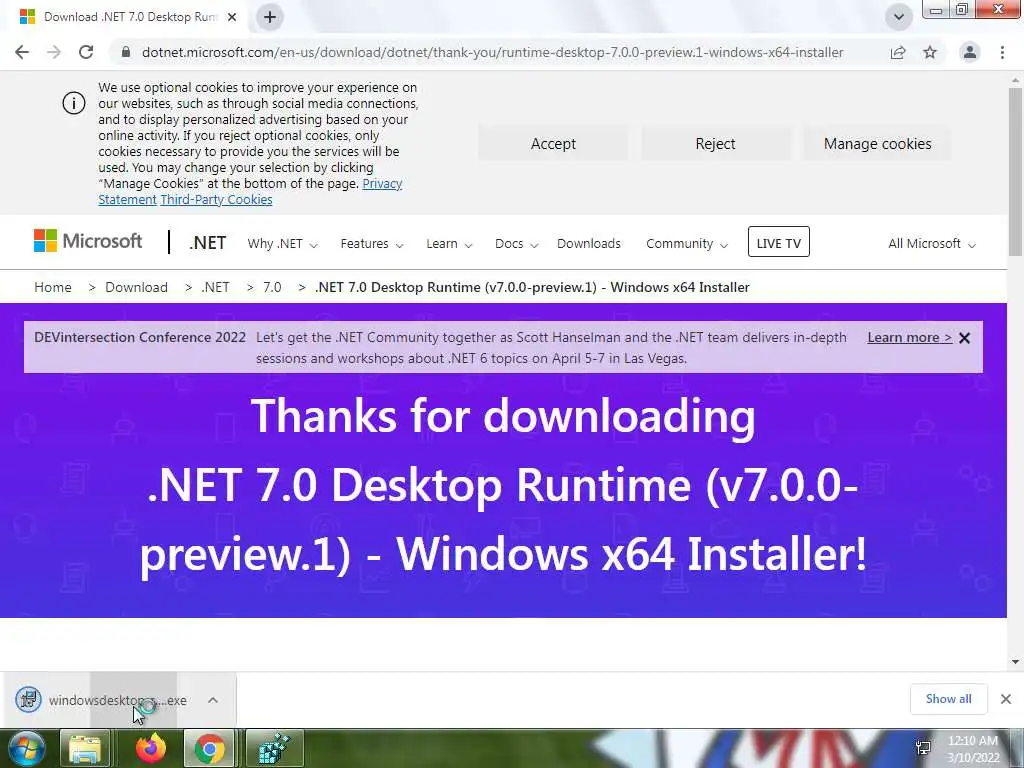Launch Firefox from the taskbar
Image resolution: width=1024 pixels, height=768 pixels.
(151, 748)
